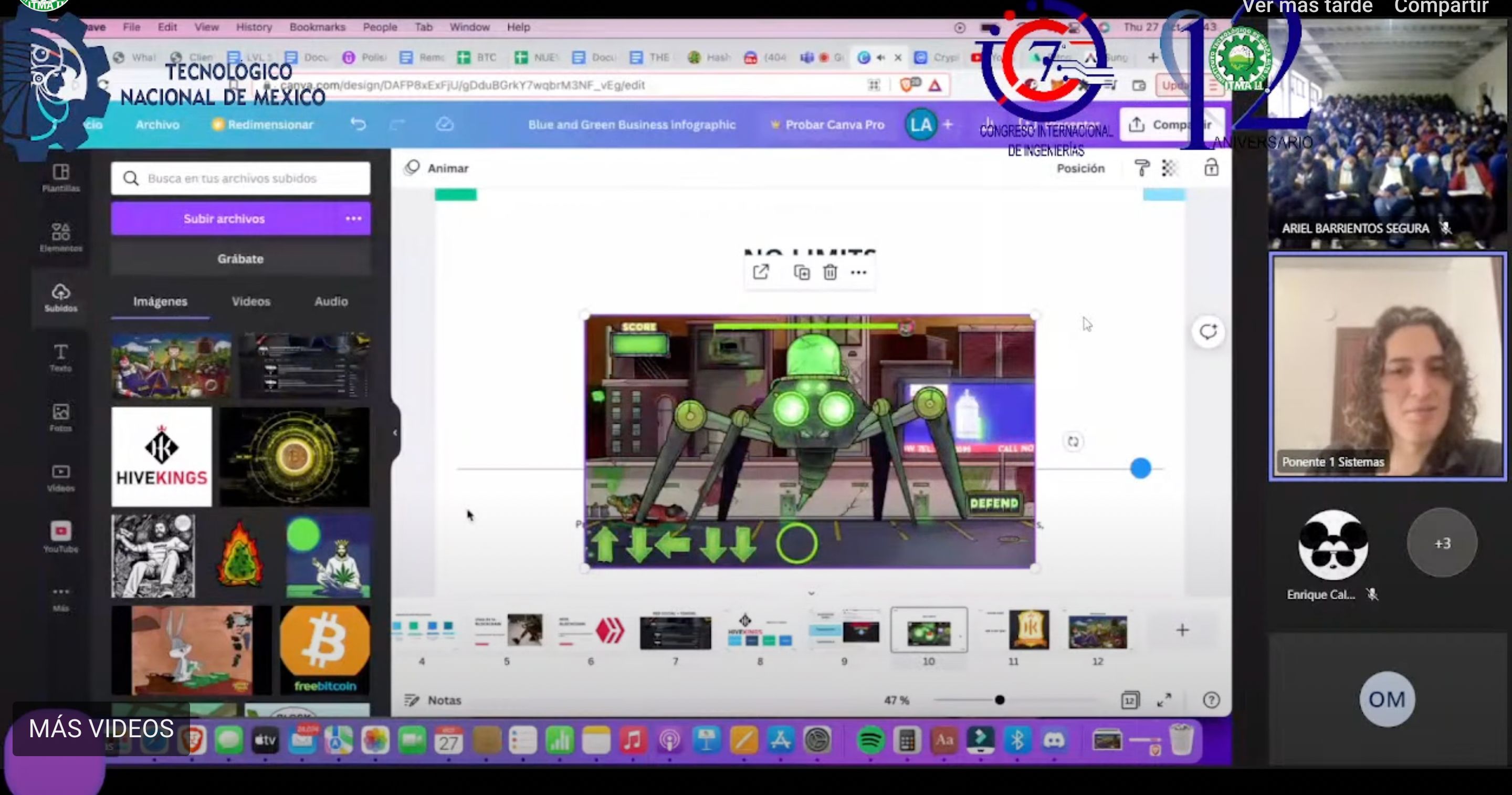The image size is (1512, 795).
Task: Click the Grábate button
Action: 240,259
